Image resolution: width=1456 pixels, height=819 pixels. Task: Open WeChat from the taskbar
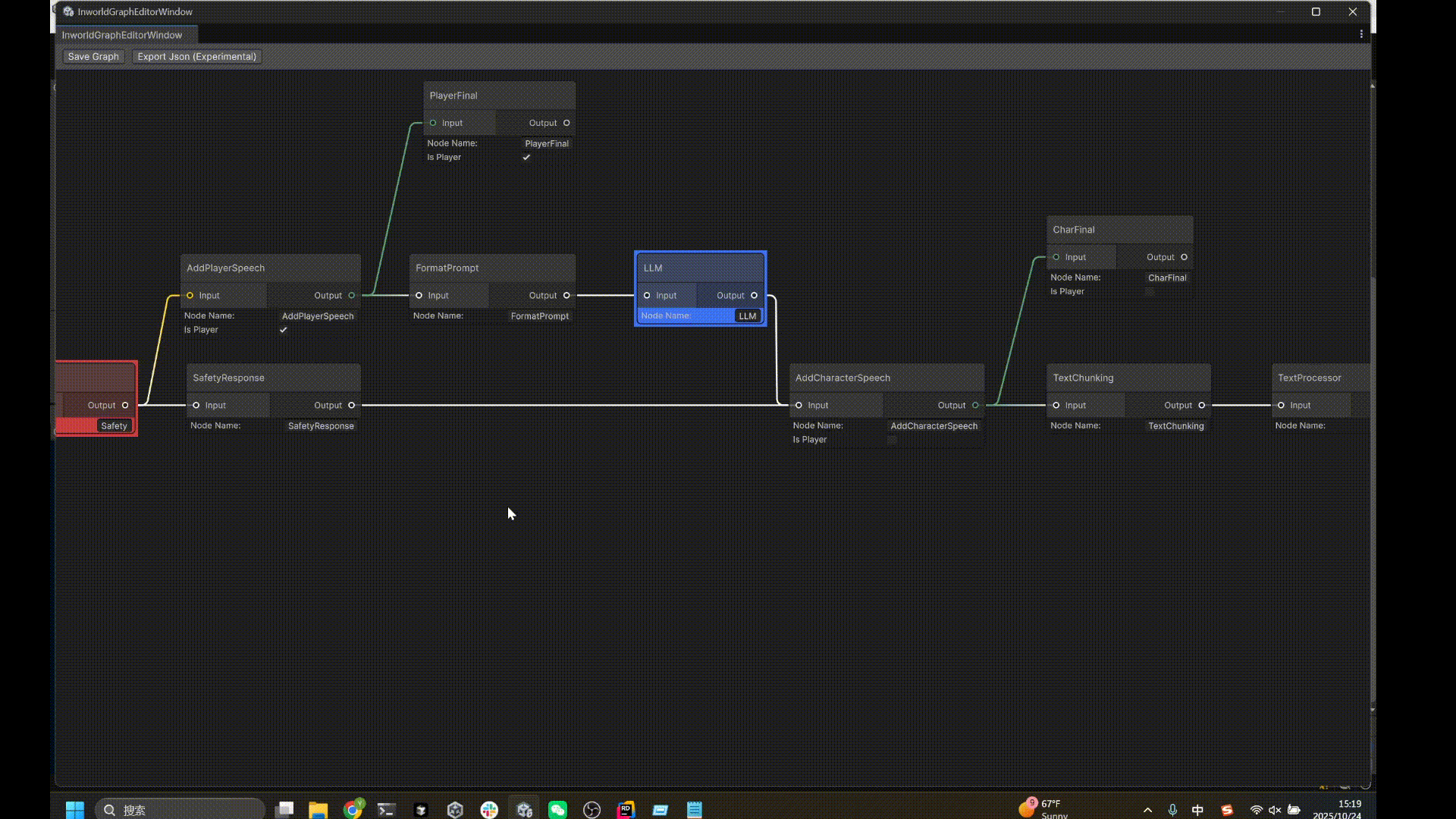(557, 810)
